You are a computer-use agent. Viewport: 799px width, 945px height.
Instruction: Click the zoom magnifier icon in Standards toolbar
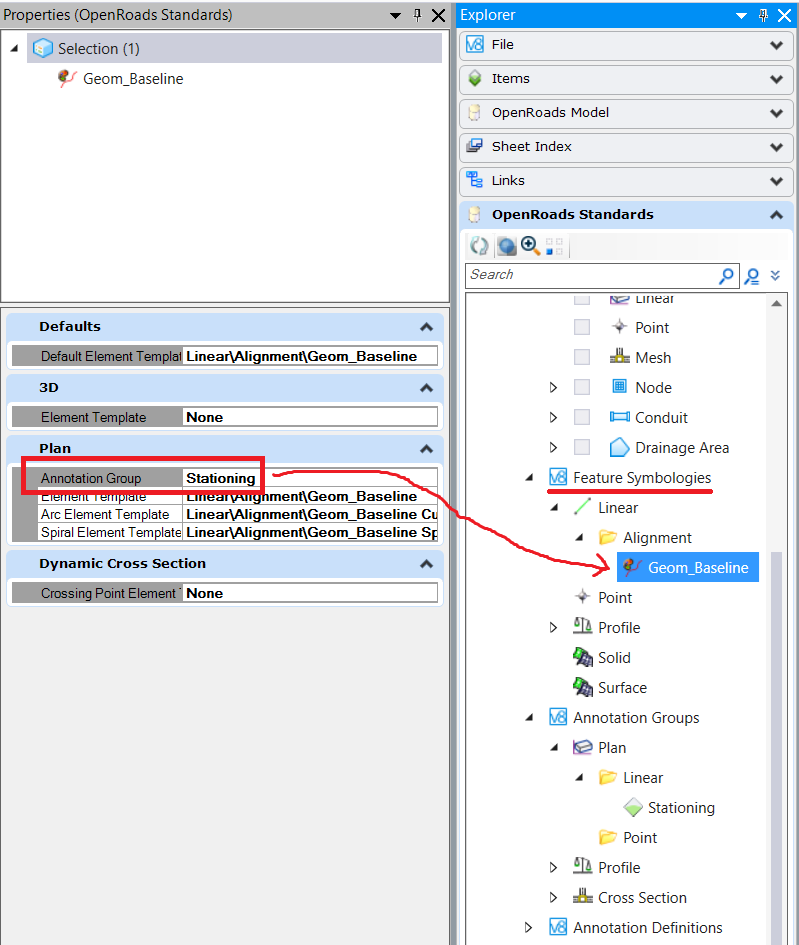(530, 245)
